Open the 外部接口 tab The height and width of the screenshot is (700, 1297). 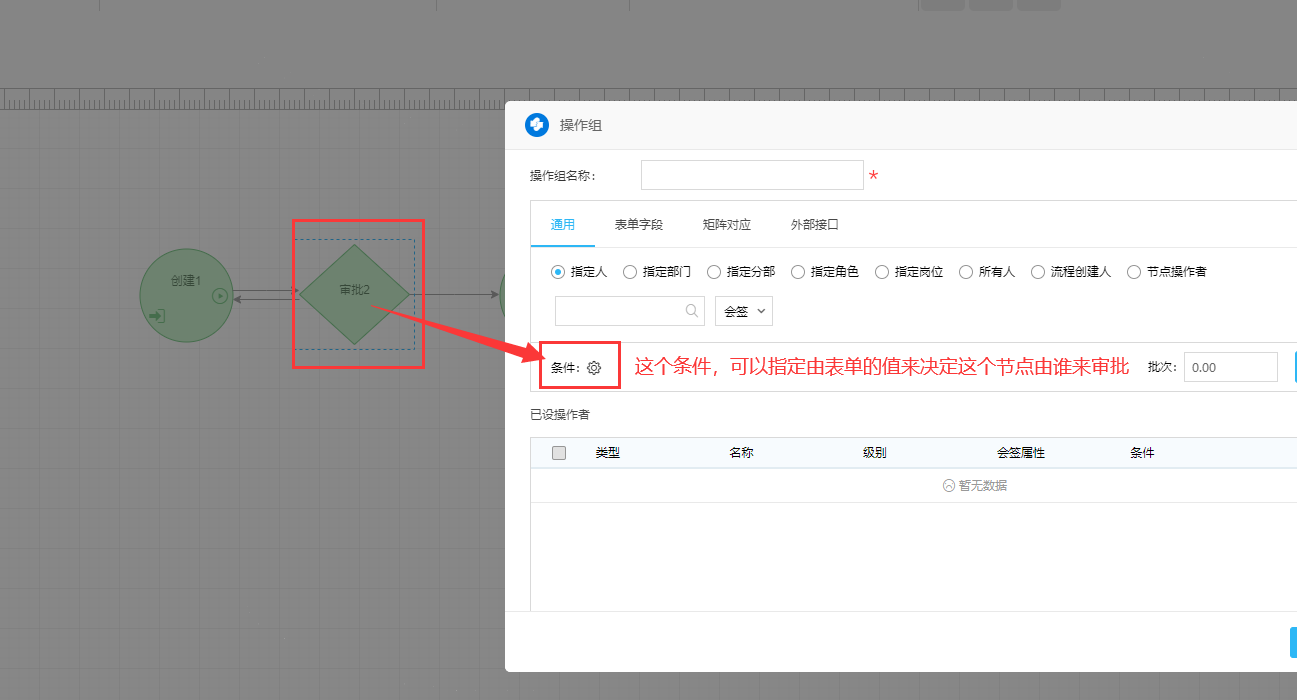pos(815,225)
